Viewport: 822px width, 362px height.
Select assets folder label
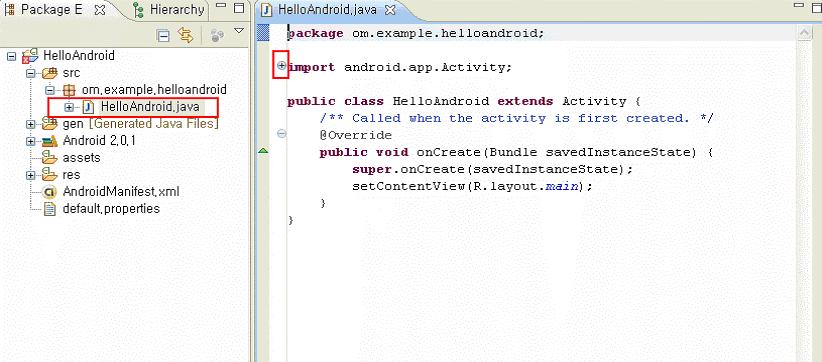click(x=81, y=158)
